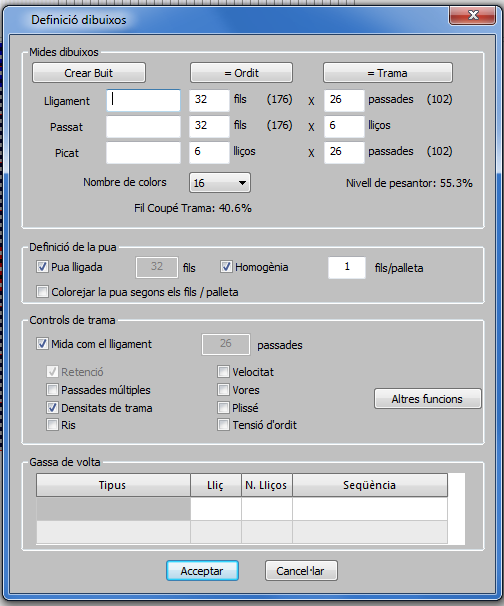Click the Crear Buit button
Image resolution: width=504 pixels, height=606 pixels.
pos(89,73)
